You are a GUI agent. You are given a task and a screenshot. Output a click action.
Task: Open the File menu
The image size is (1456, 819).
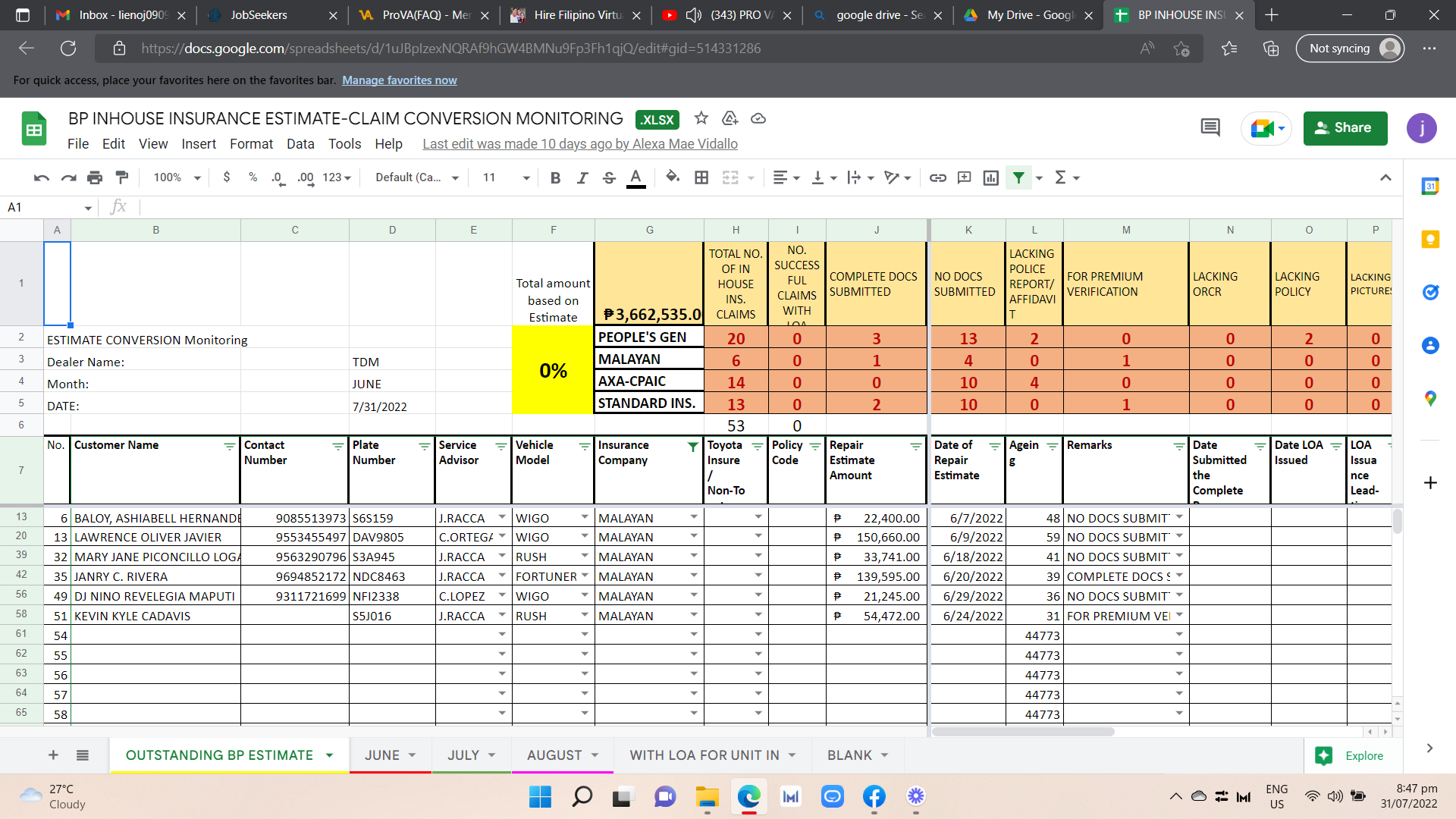[x=77, y=144]
